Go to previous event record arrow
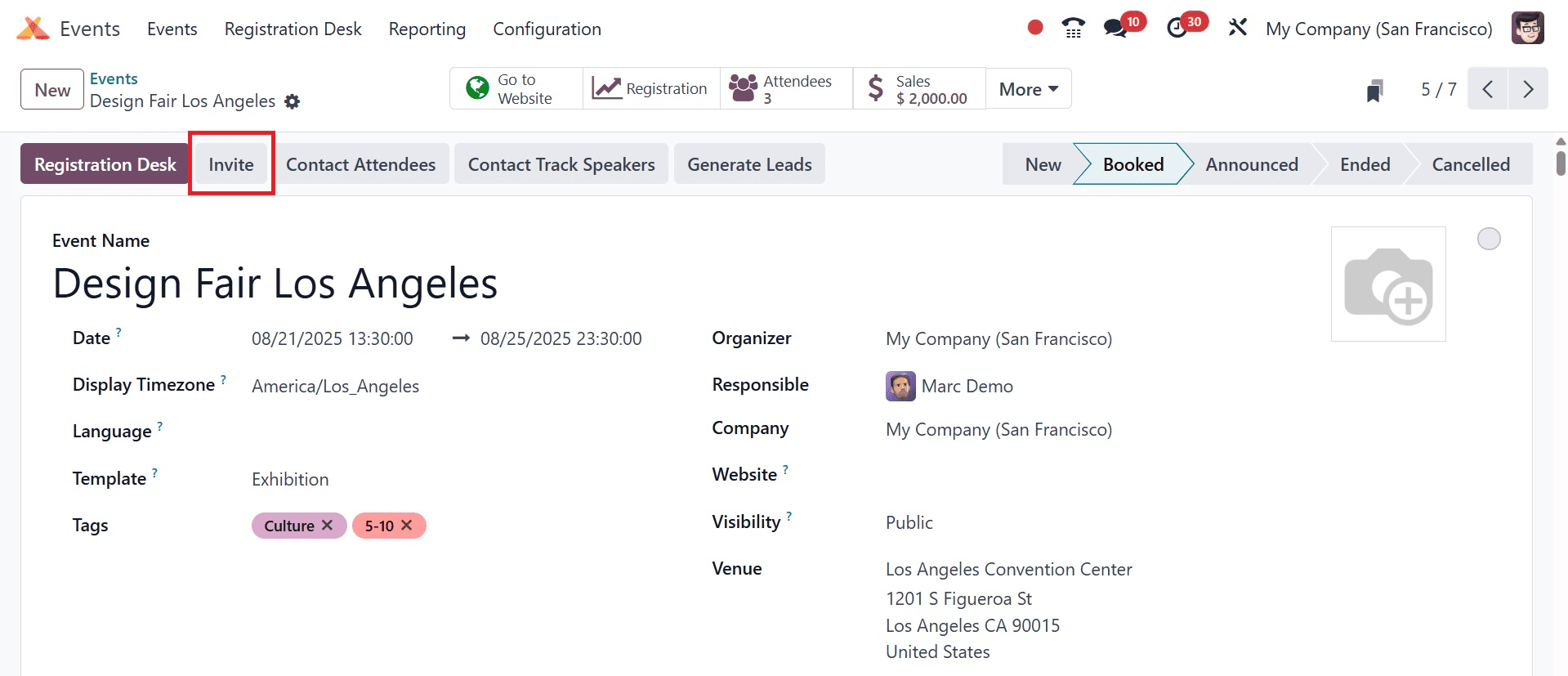Image resolution: width=1568 pixels, height=676 pixels. coord(1488,89)
